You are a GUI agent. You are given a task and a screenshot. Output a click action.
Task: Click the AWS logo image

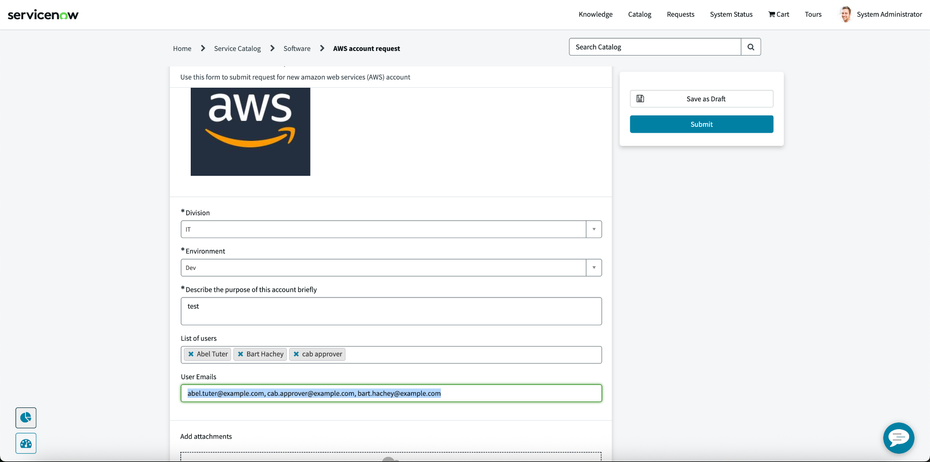pos(250,132)
